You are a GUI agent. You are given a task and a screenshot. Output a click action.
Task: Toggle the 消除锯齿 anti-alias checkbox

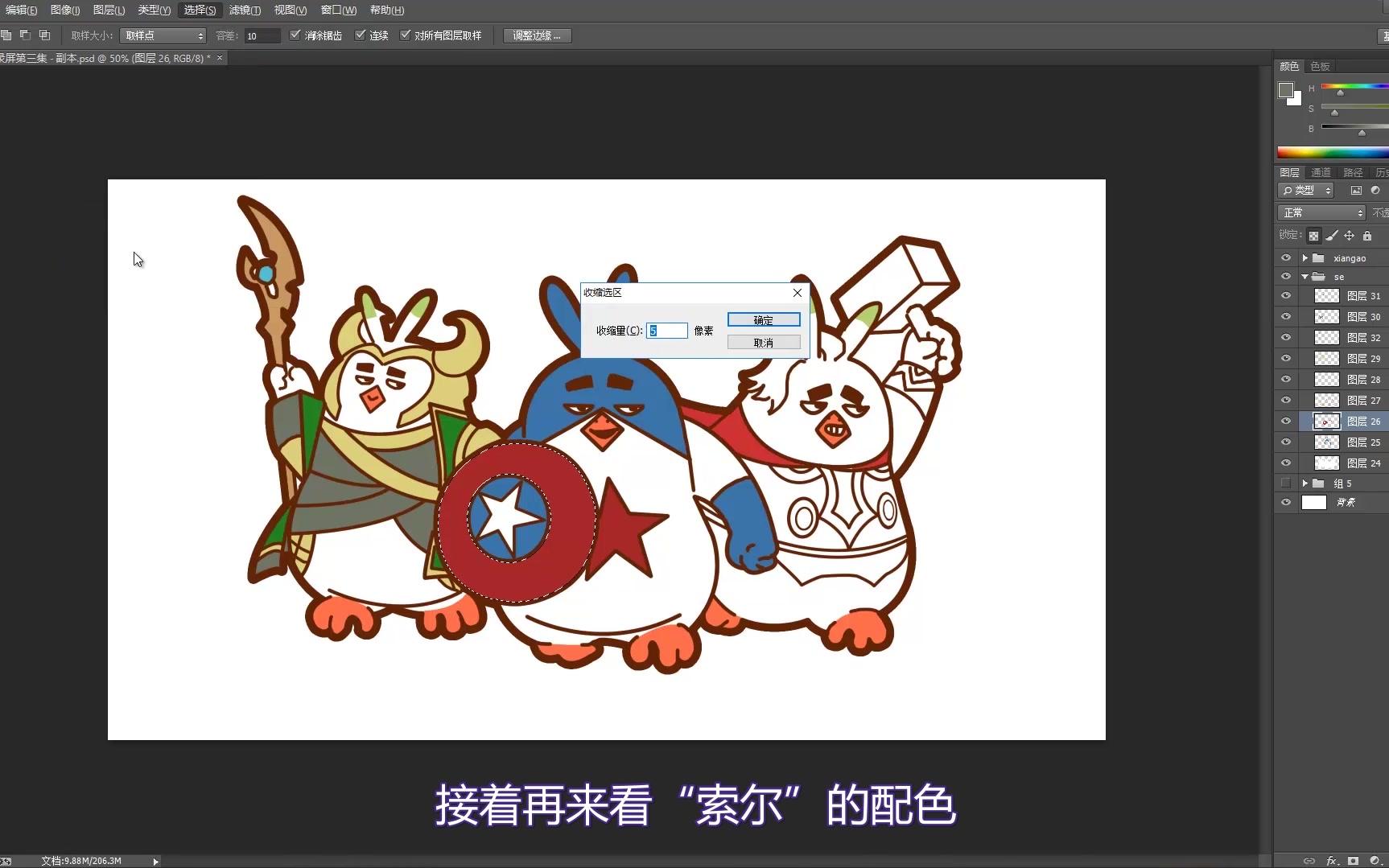pyautogui.click(x=295, y=35)
